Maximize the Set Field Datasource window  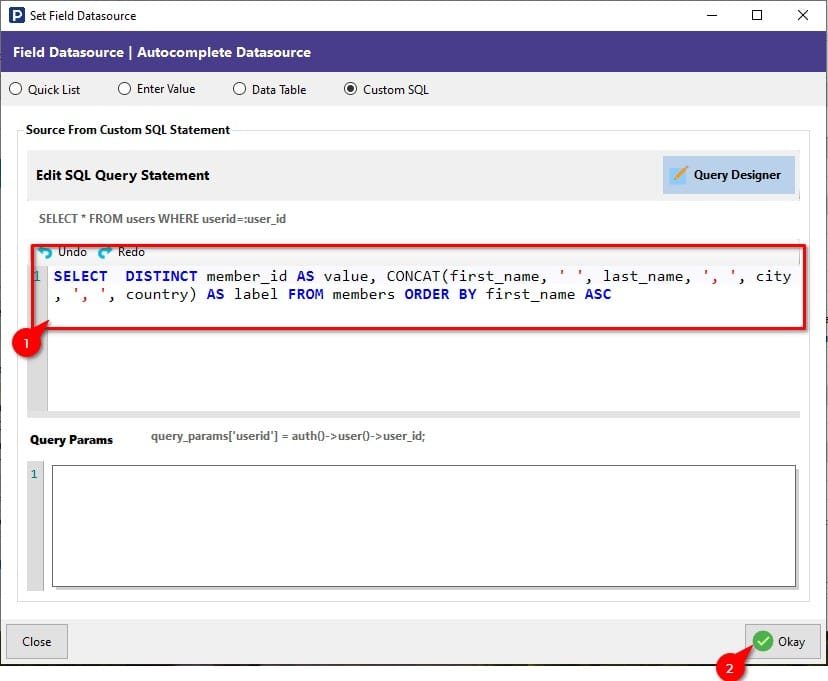(757, 15)
